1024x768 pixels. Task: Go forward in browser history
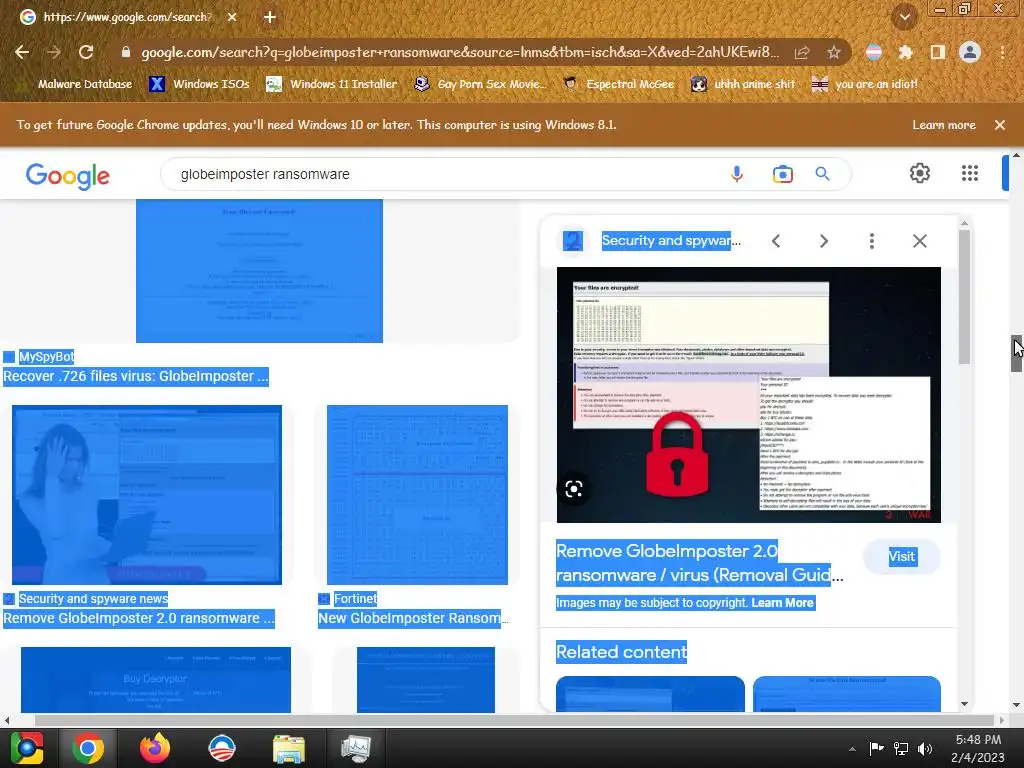point(54,52)
